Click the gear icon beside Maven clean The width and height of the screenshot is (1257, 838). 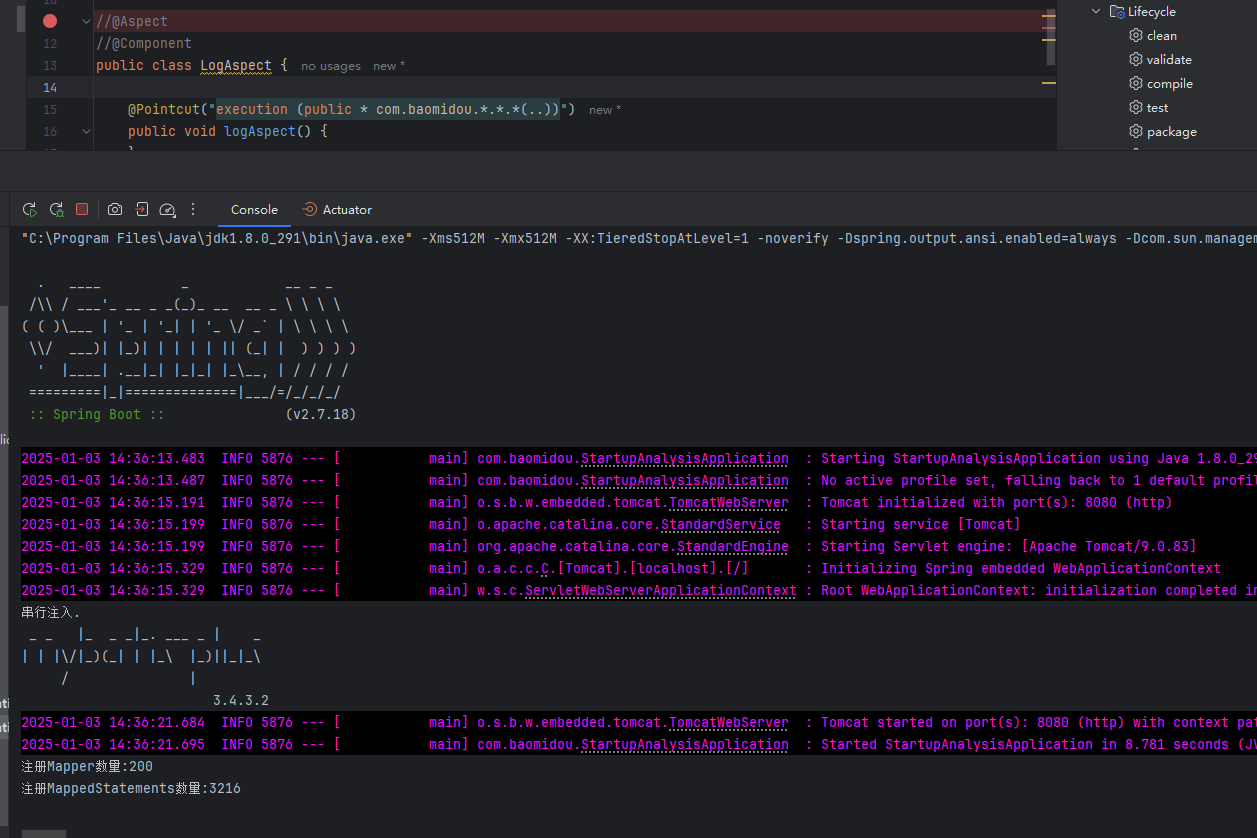(1136, 36)
